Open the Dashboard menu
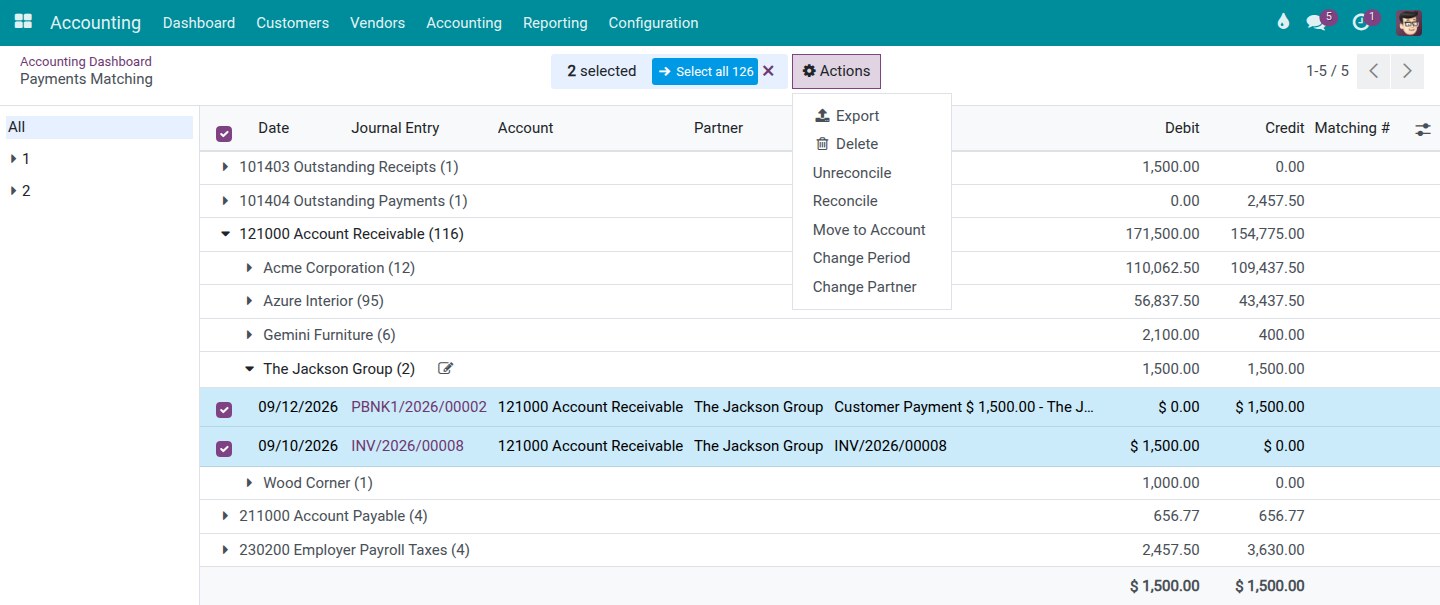The image size is (1440, 605). coord(199,22)
